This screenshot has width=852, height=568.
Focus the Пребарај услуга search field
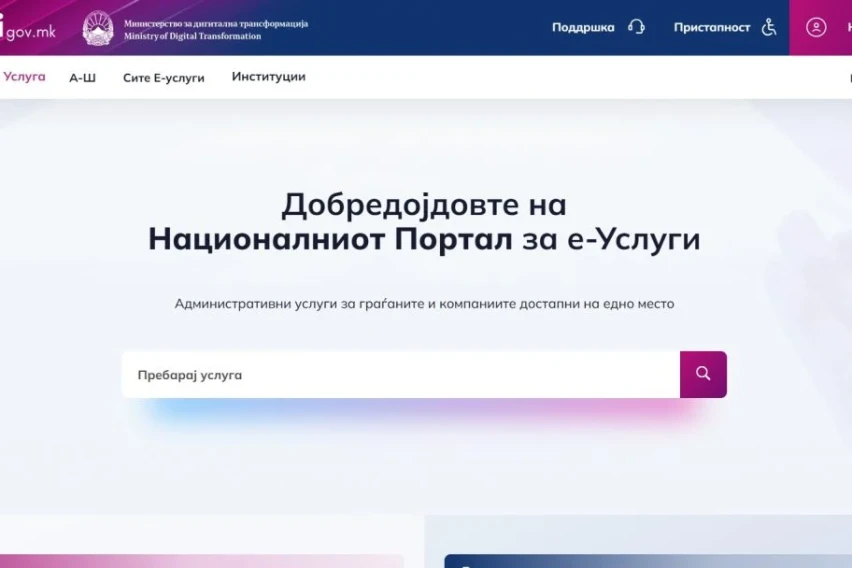pyautogui.click(x=400, y=375)
